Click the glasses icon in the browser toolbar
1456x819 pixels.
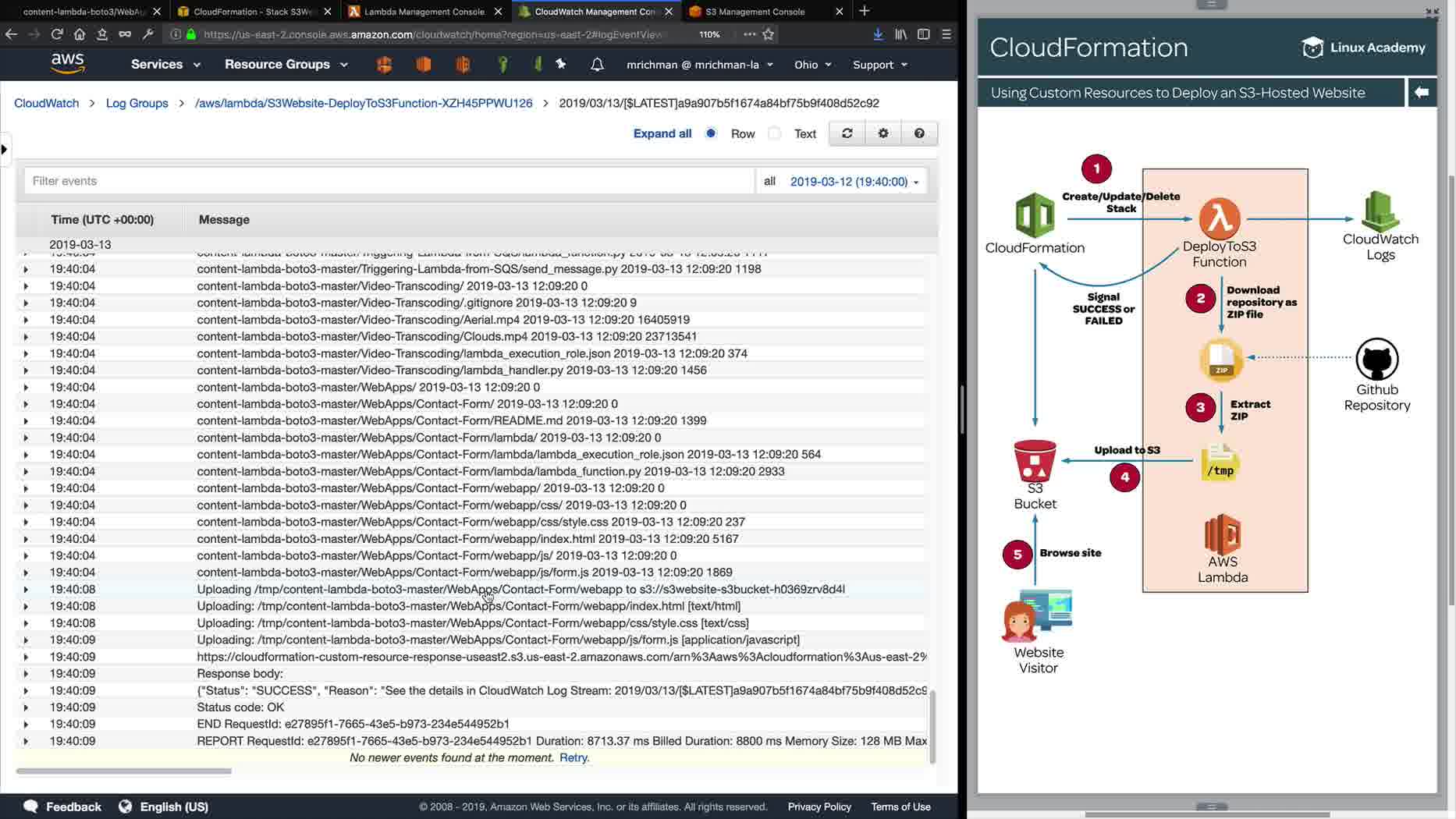point(125,34)
